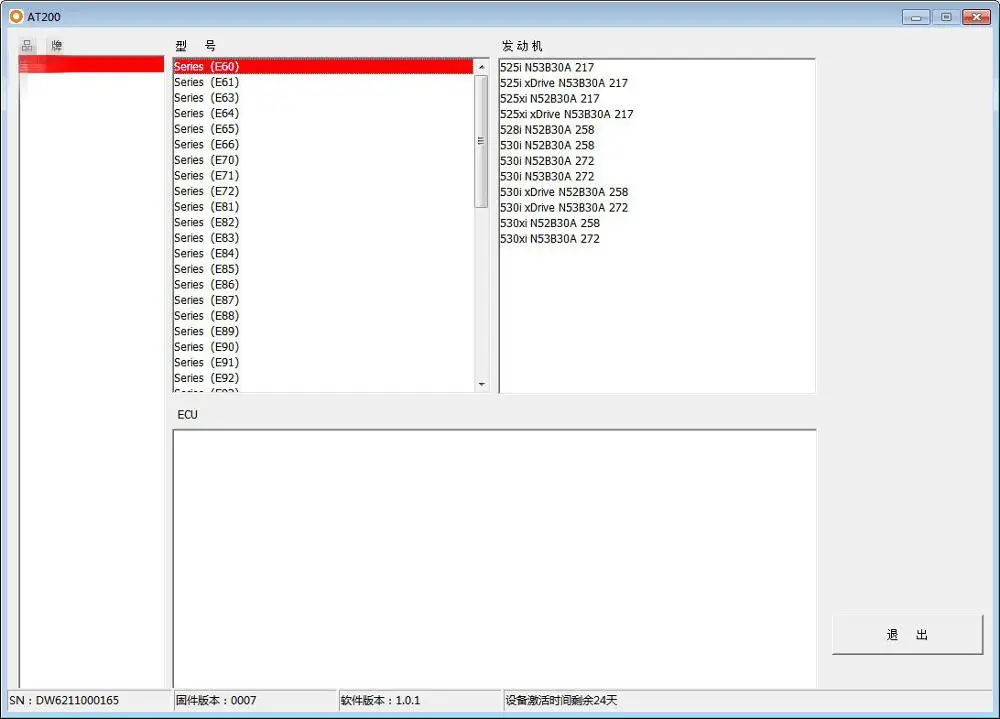
Task: Choose engine 528i N52B30A 258
Action: [547, 129]
